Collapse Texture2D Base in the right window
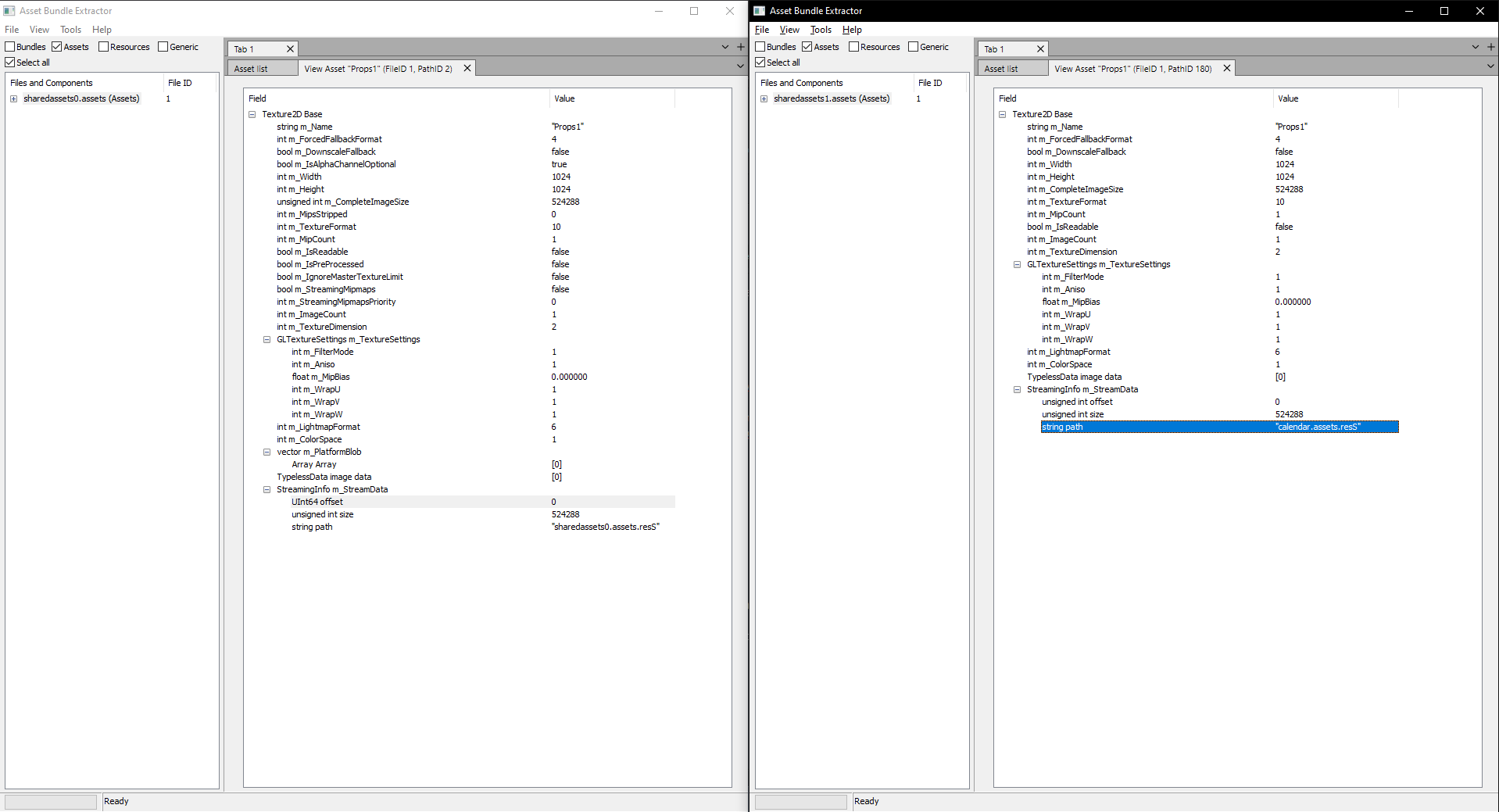The image size is (1499, 812). coord(1003,114)
